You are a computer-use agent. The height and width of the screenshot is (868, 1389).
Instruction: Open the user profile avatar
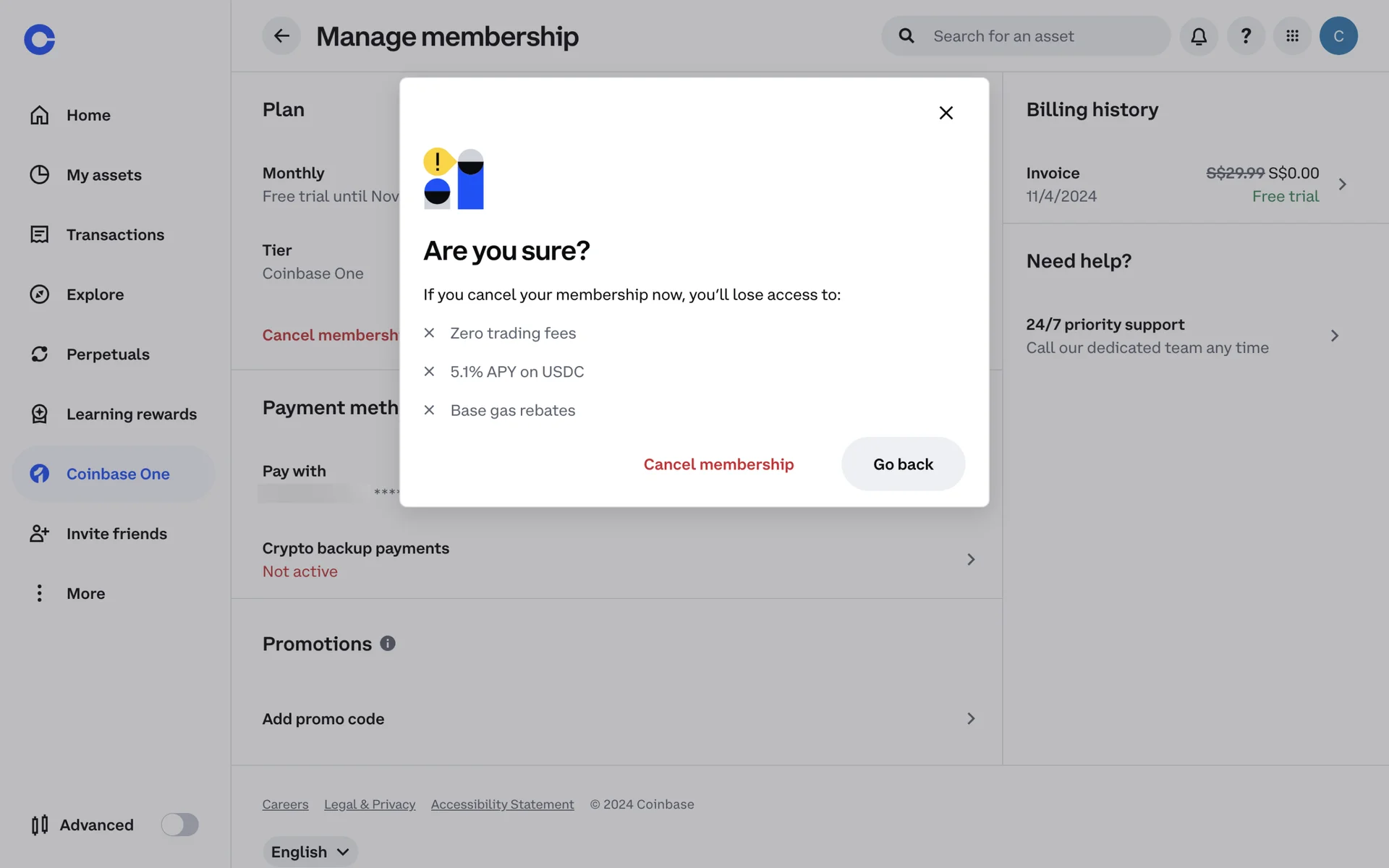(x=1338, y=36)
